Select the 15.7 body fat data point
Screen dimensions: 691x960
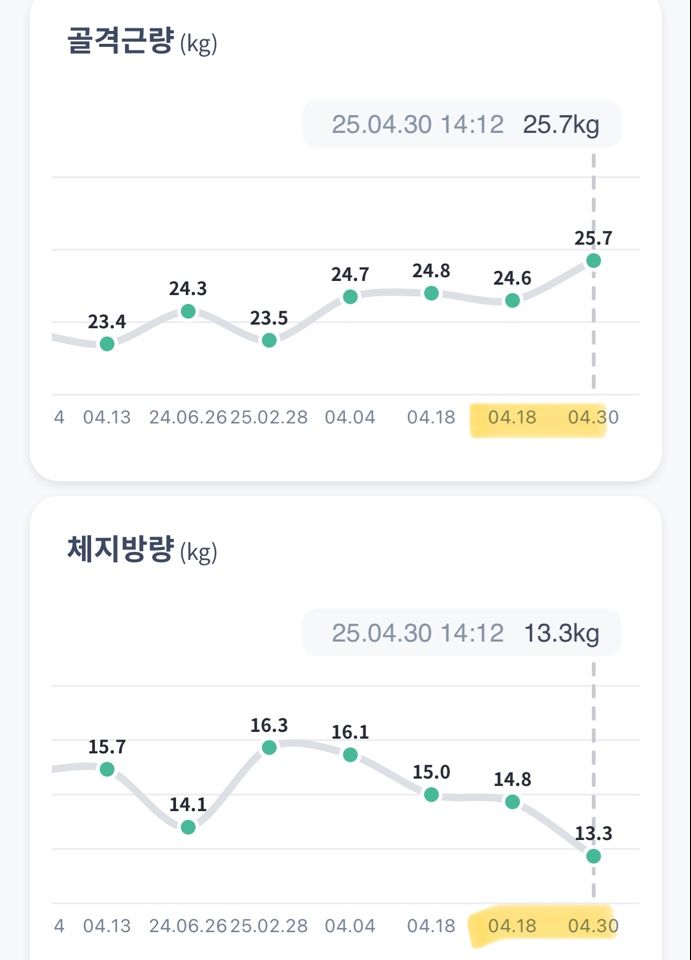click(x=107, y=770)
